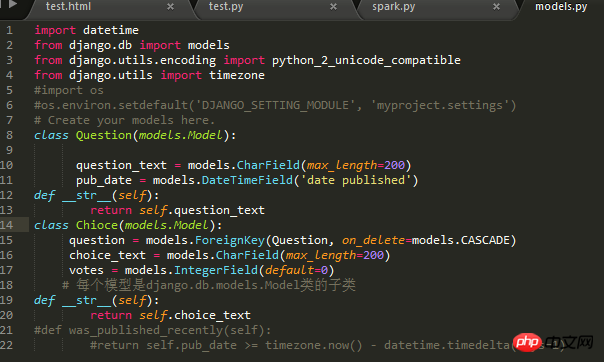Click 'models.CASCADE' on line 15

461,240
